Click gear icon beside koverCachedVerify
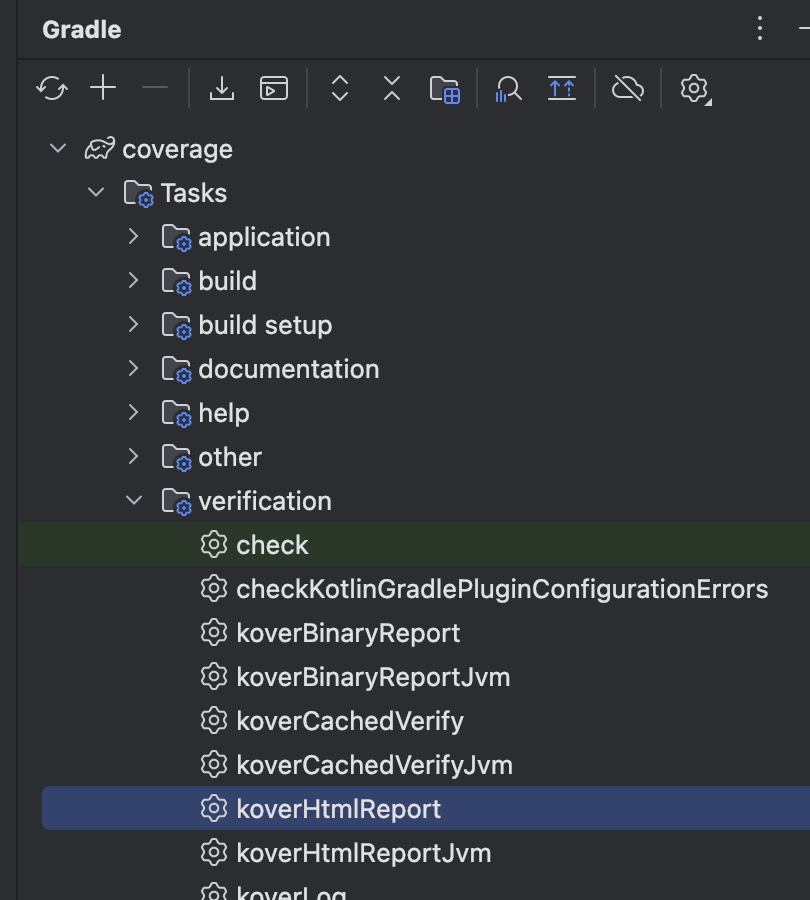The width and height of the screenshot is (810, 900). 214,721
